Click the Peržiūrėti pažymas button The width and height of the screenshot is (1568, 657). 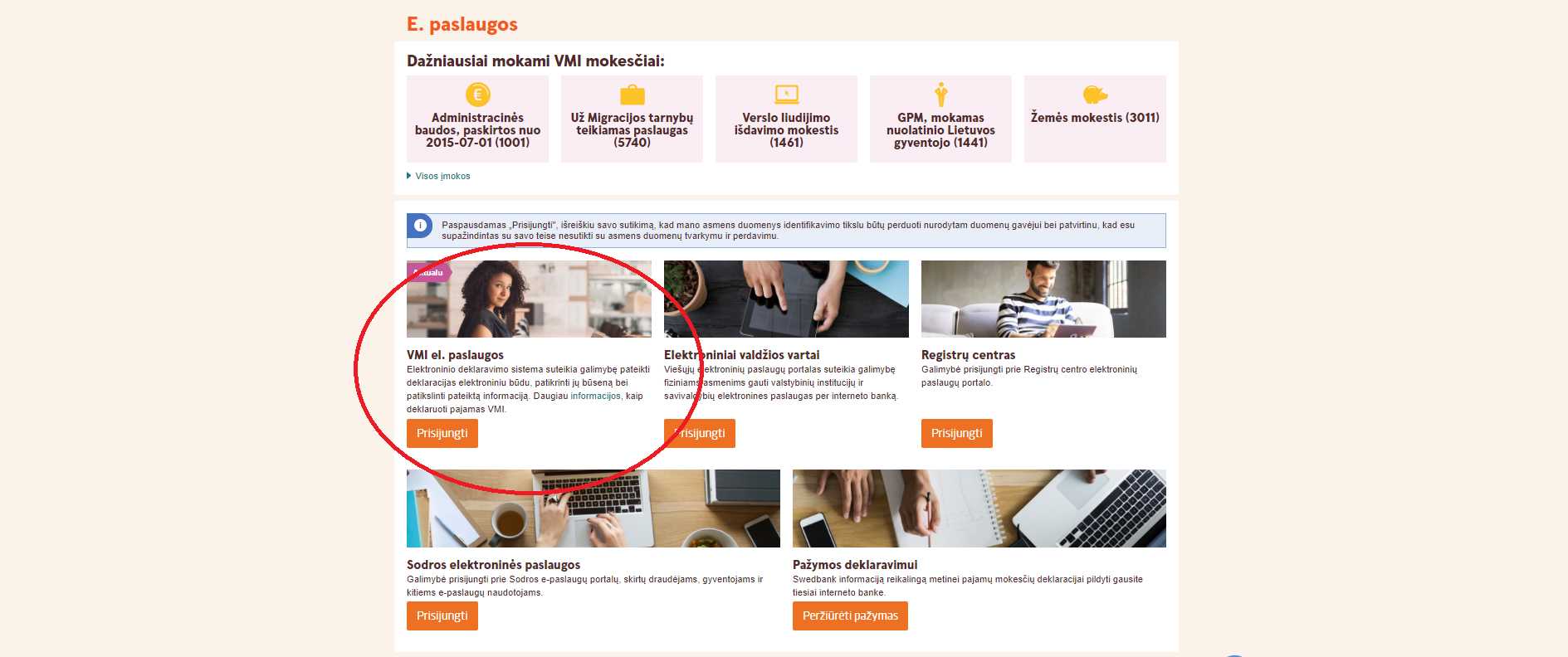pos(850,616)
